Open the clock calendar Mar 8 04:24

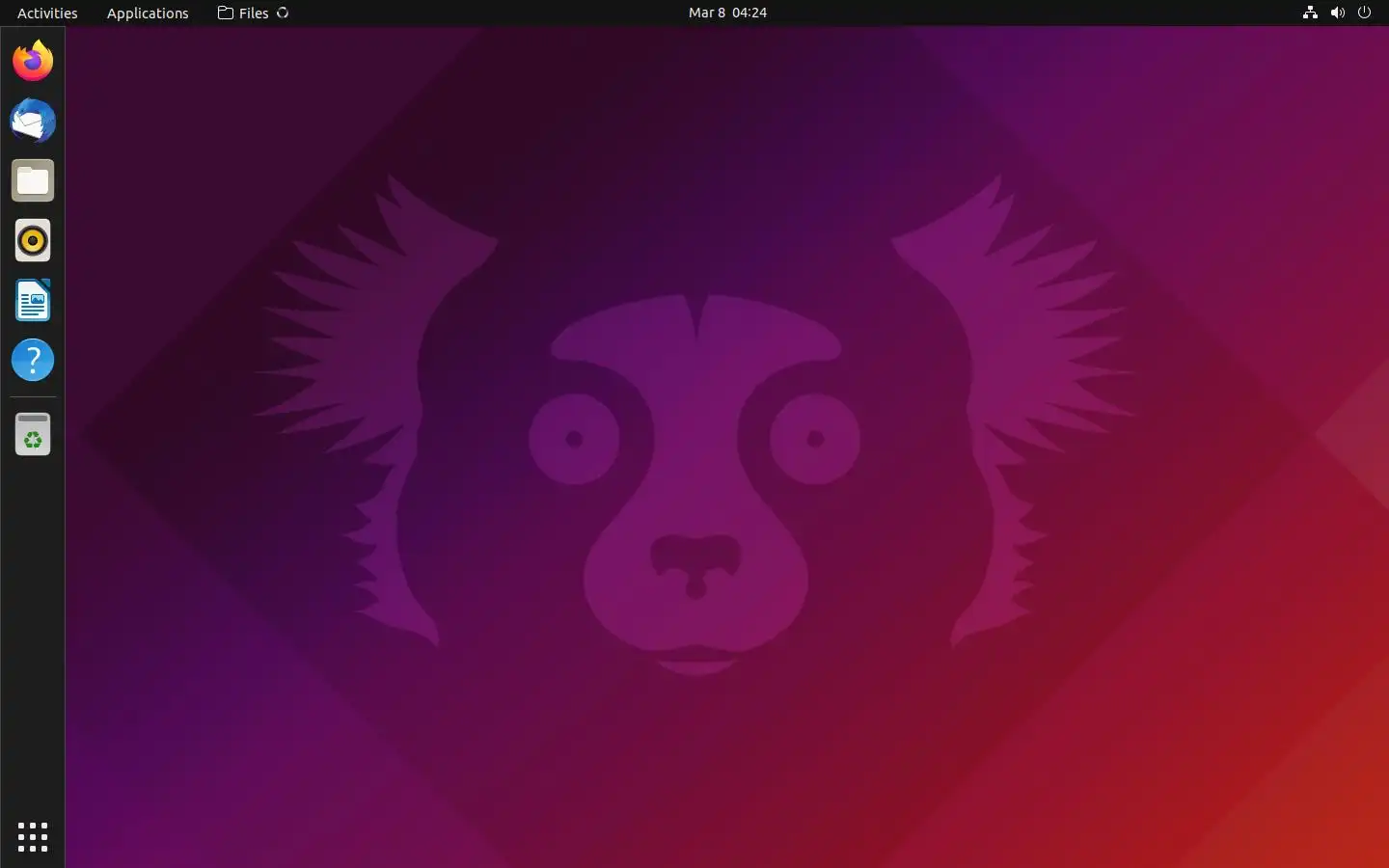click(727, 13)
